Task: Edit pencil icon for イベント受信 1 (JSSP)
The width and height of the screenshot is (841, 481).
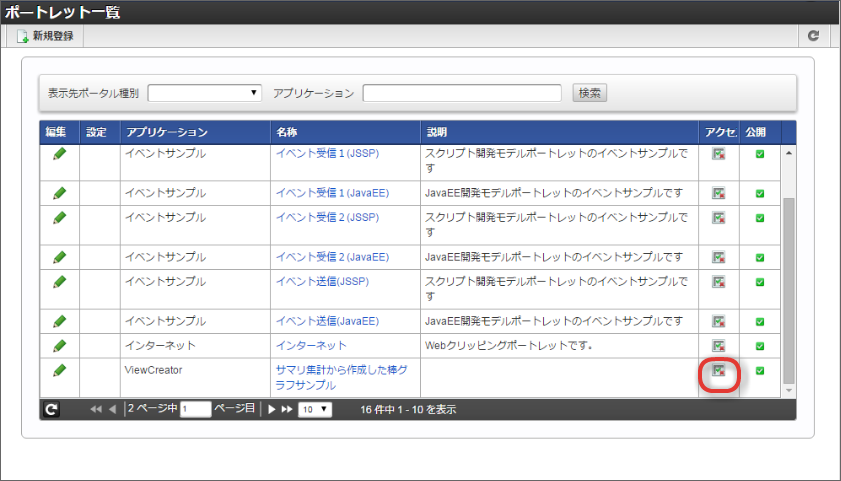Action: (60, 154)
